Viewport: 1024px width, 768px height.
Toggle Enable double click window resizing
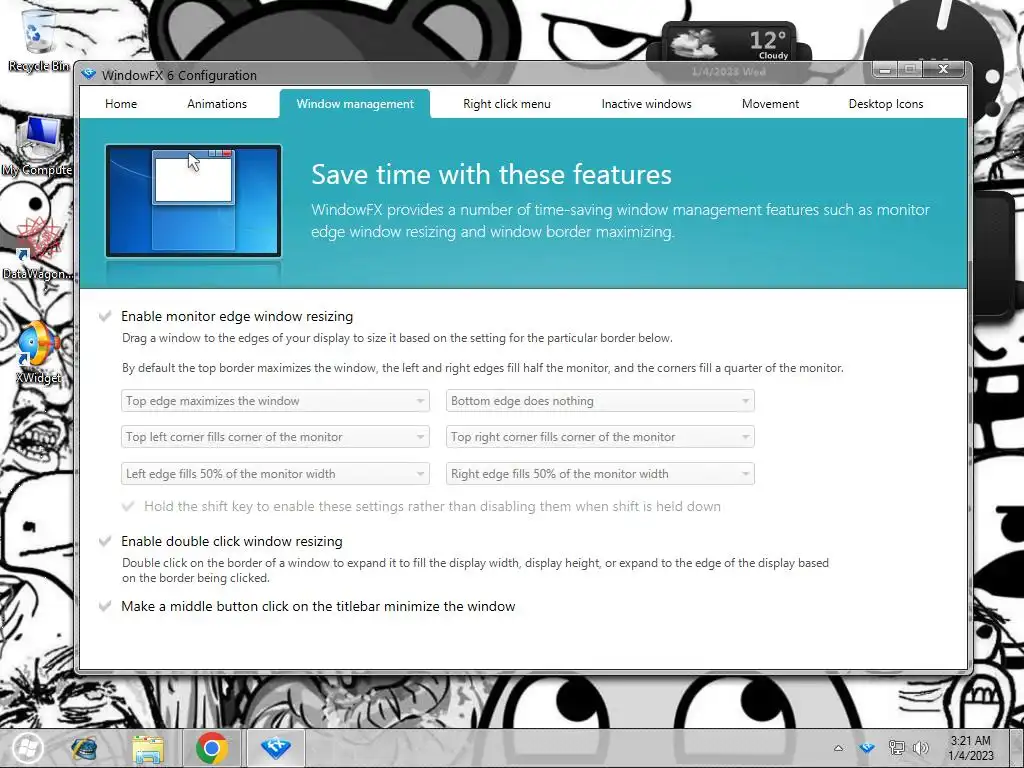105,541
